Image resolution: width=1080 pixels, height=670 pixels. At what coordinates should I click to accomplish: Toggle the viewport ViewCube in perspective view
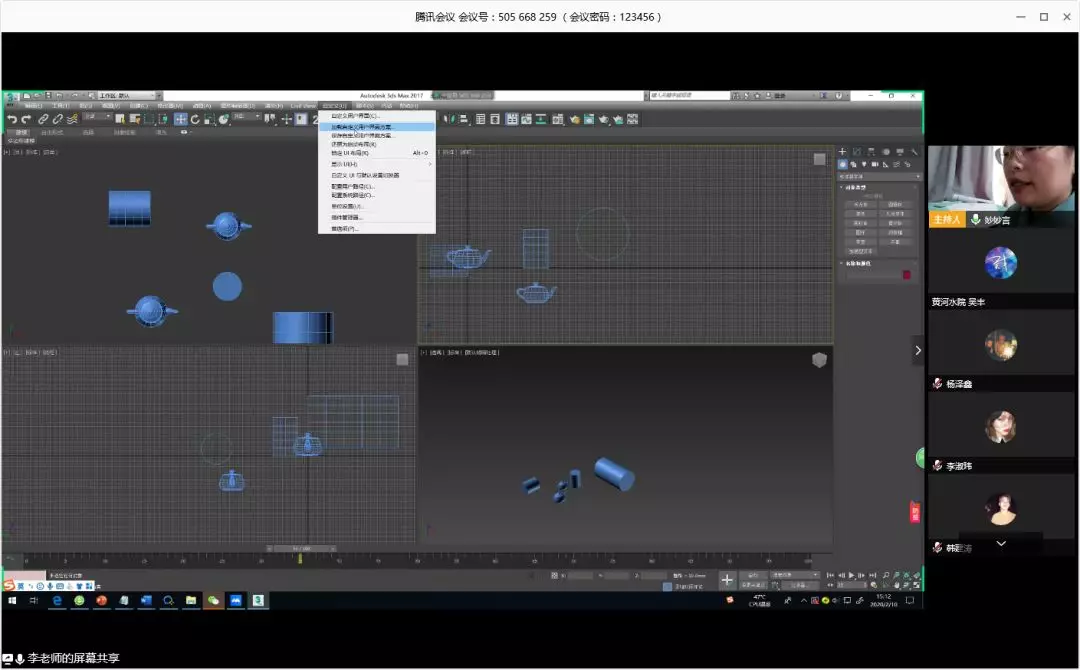(x=819, y=359)
